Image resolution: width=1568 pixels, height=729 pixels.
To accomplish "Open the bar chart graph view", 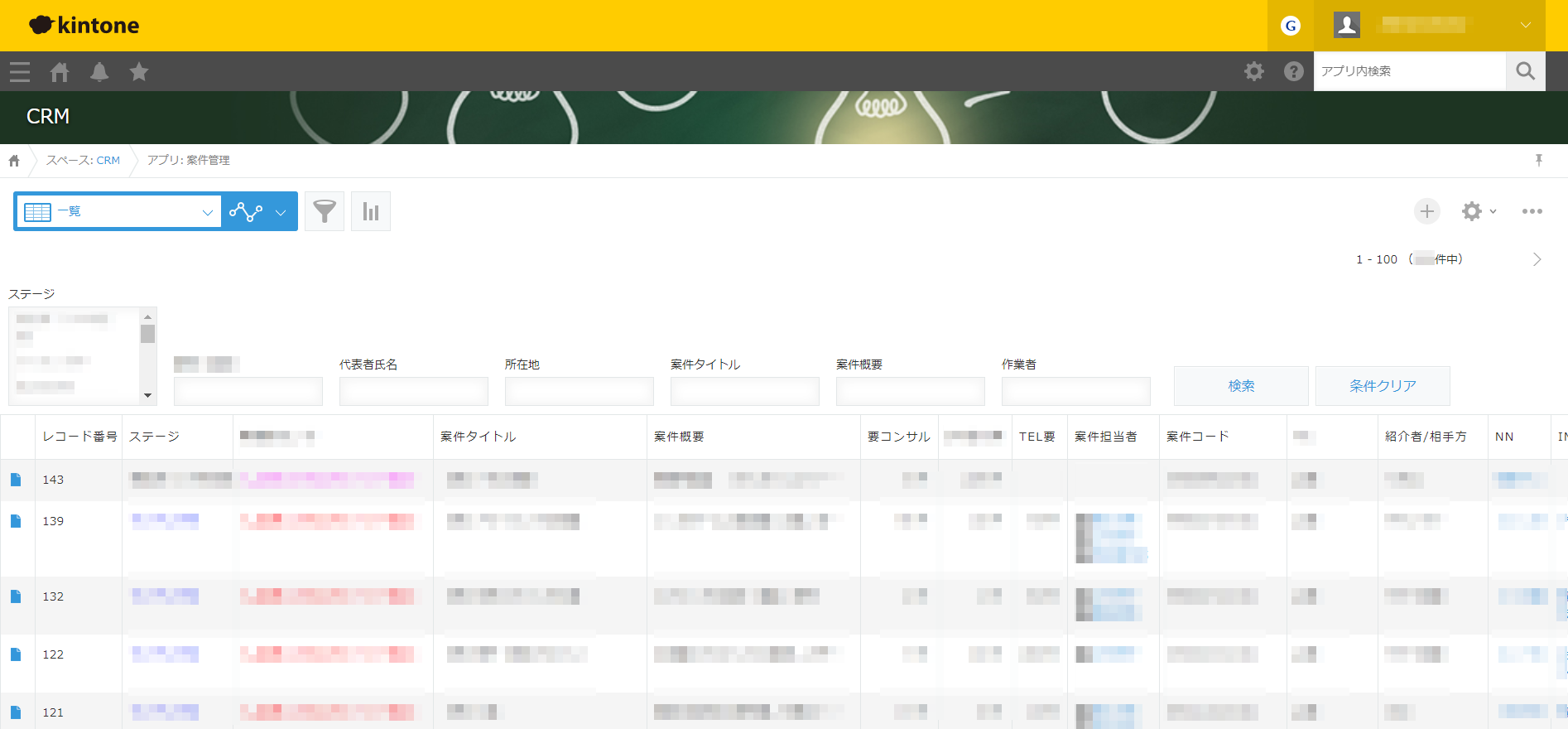I will tap(370, 212).
